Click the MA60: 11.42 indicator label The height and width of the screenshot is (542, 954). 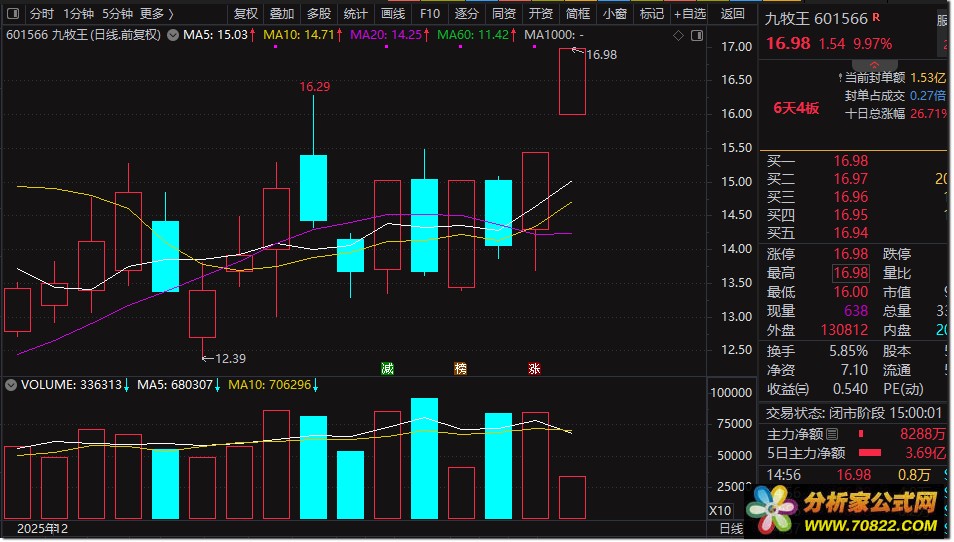coord(476,35)
